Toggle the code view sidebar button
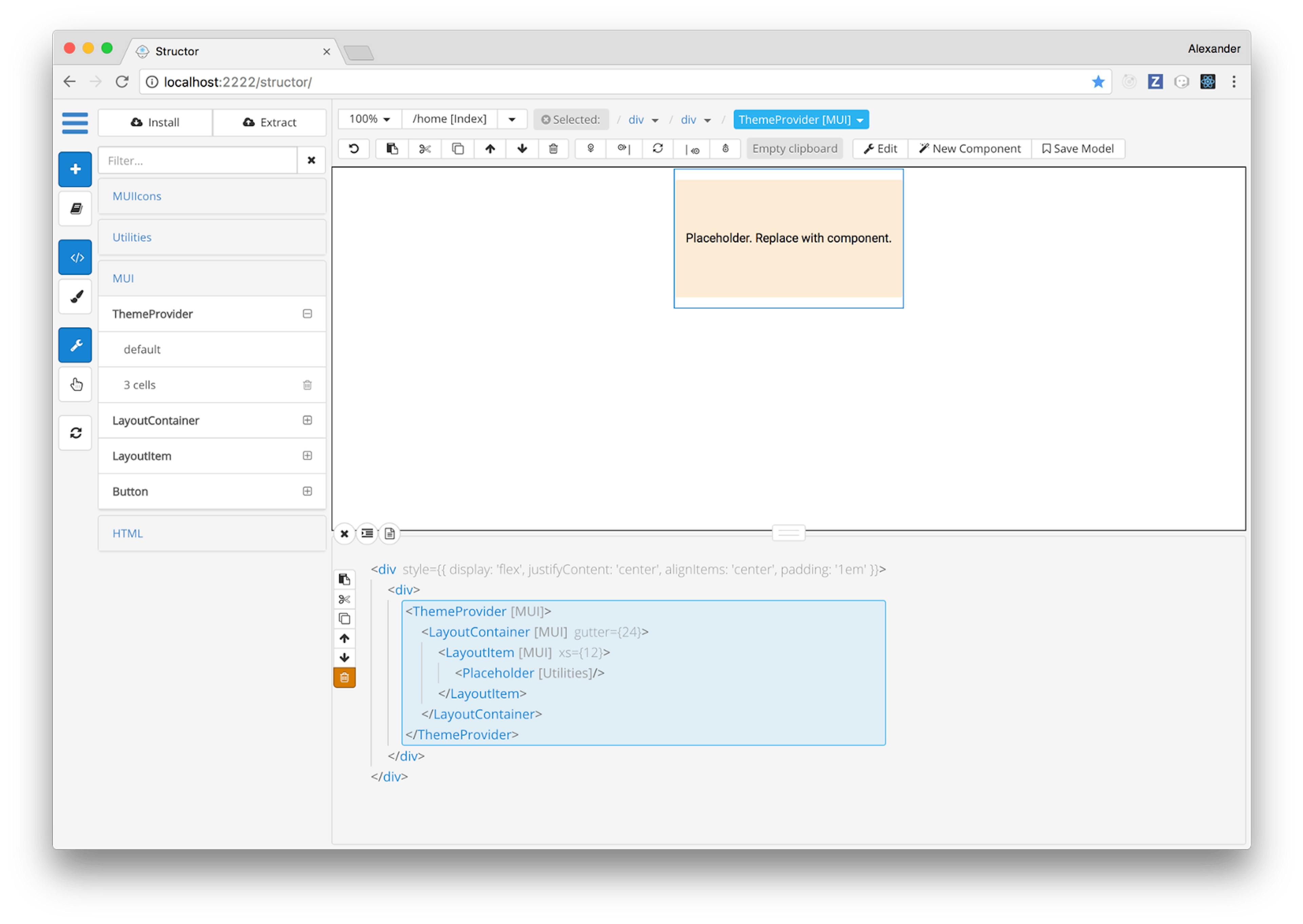The height and width of the screenshot is (924, 1303). (75, 257)
